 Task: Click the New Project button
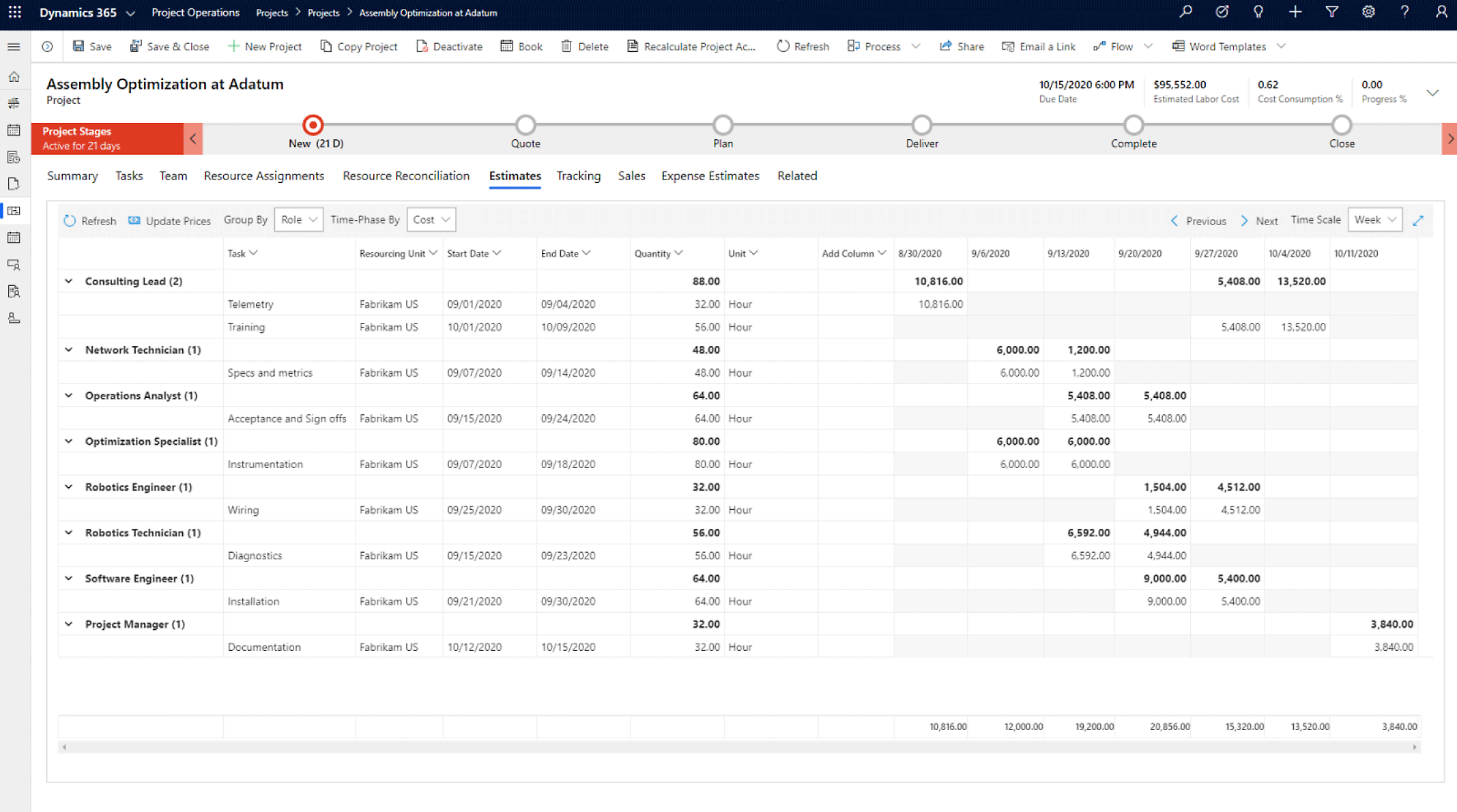pyautogui.click(x=265, y=46)
